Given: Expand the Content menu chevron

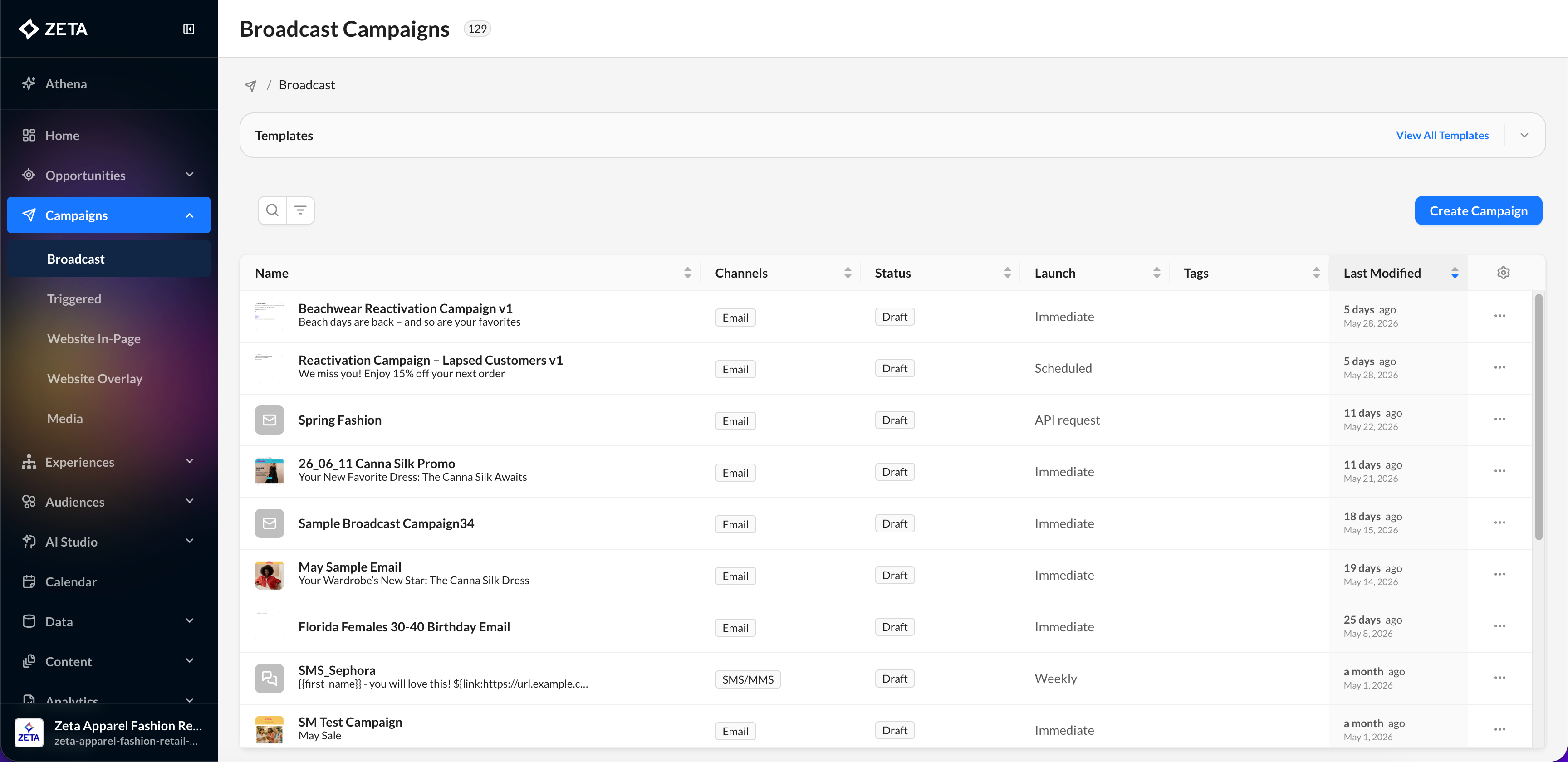Looking at the screenshot, I should [x=189, y=661].
